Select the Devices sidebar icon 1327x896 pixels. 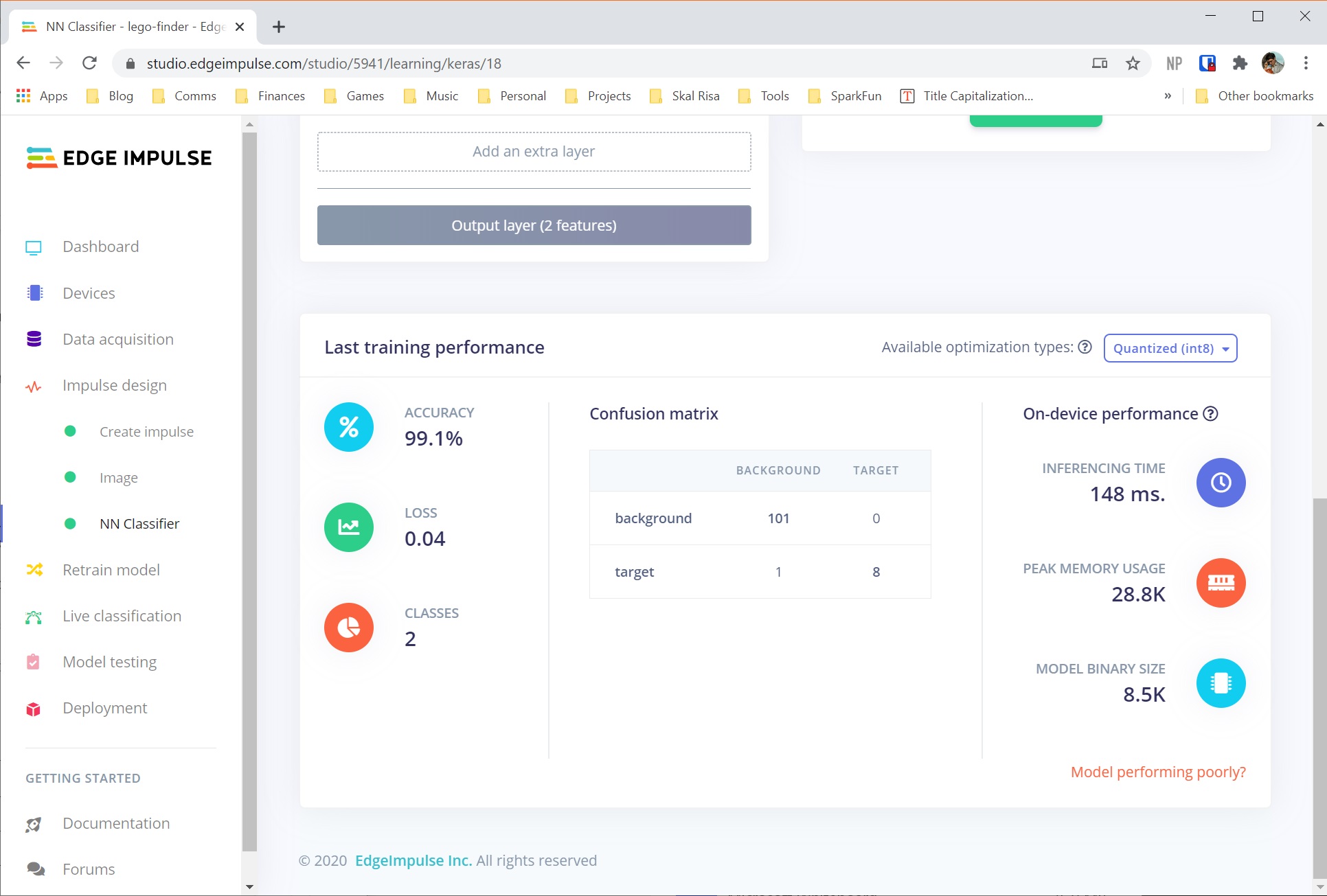click(34, 292)
